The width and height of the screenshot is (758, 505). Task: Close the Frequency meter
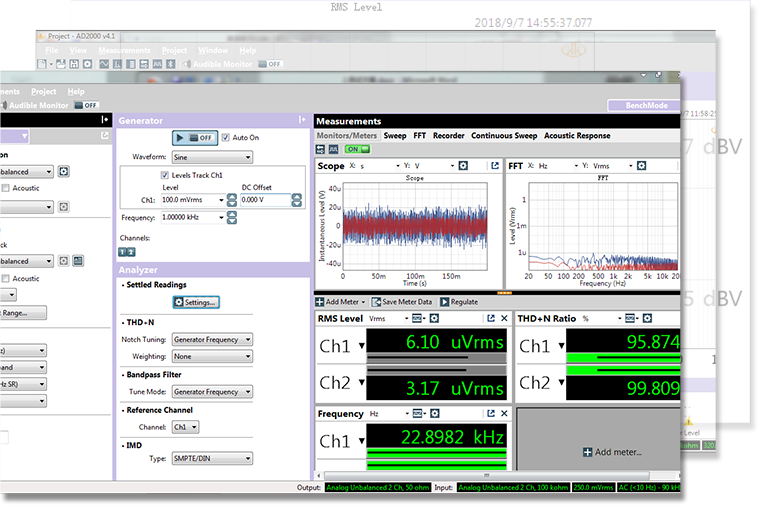(x=504, y=413)
